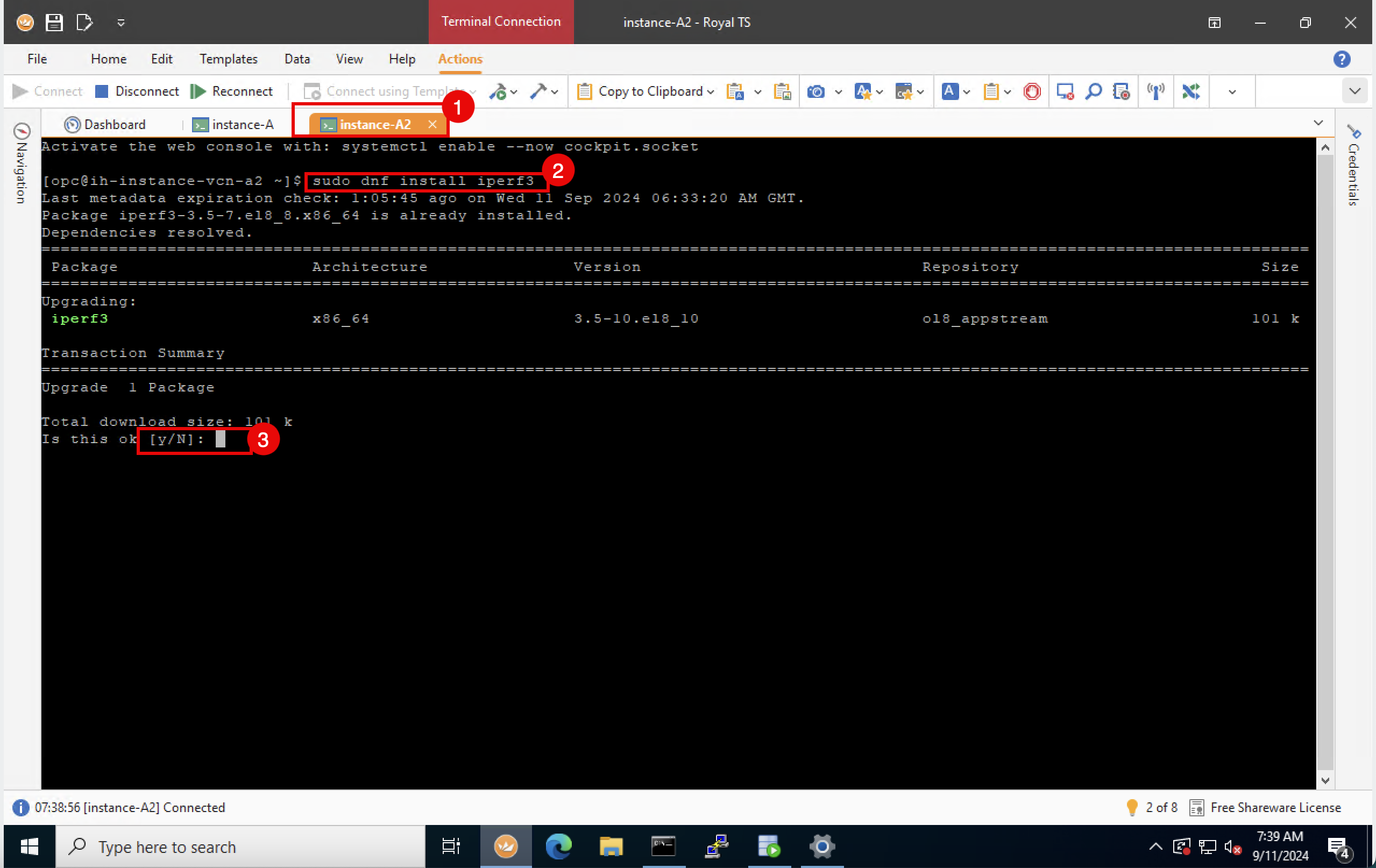
Task: Click the antenna broadcast icon
Action: [1155, 91]
